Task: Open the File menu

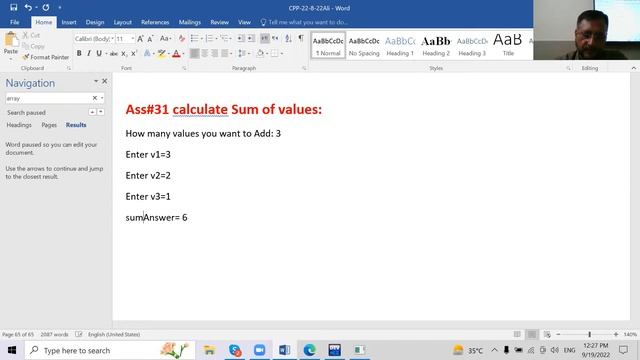Action: tap(15, 22)
